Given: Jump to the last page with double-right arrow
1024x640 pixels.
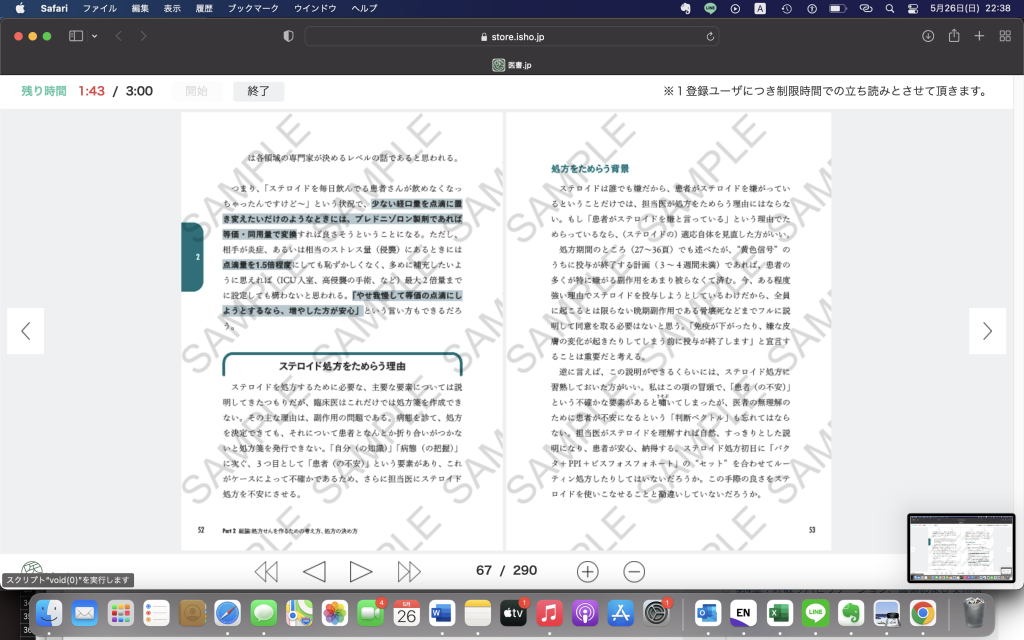Looking at the screenshot, I should (409, 571).
